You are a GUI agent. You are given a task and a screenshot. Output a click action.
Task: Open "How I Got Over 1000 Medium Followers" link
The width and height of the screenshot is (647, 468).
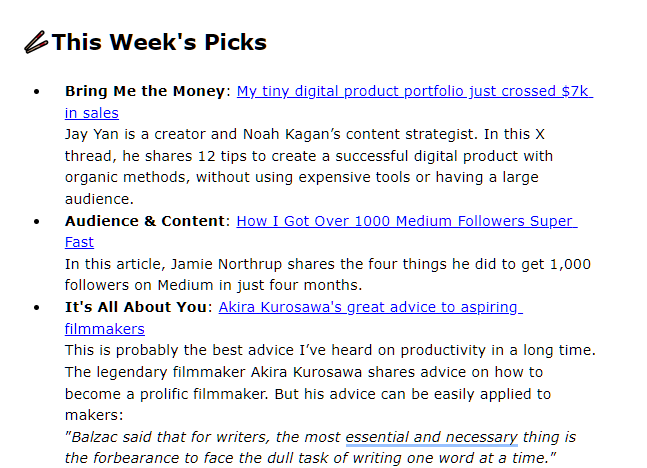click(x=407, y=221)
